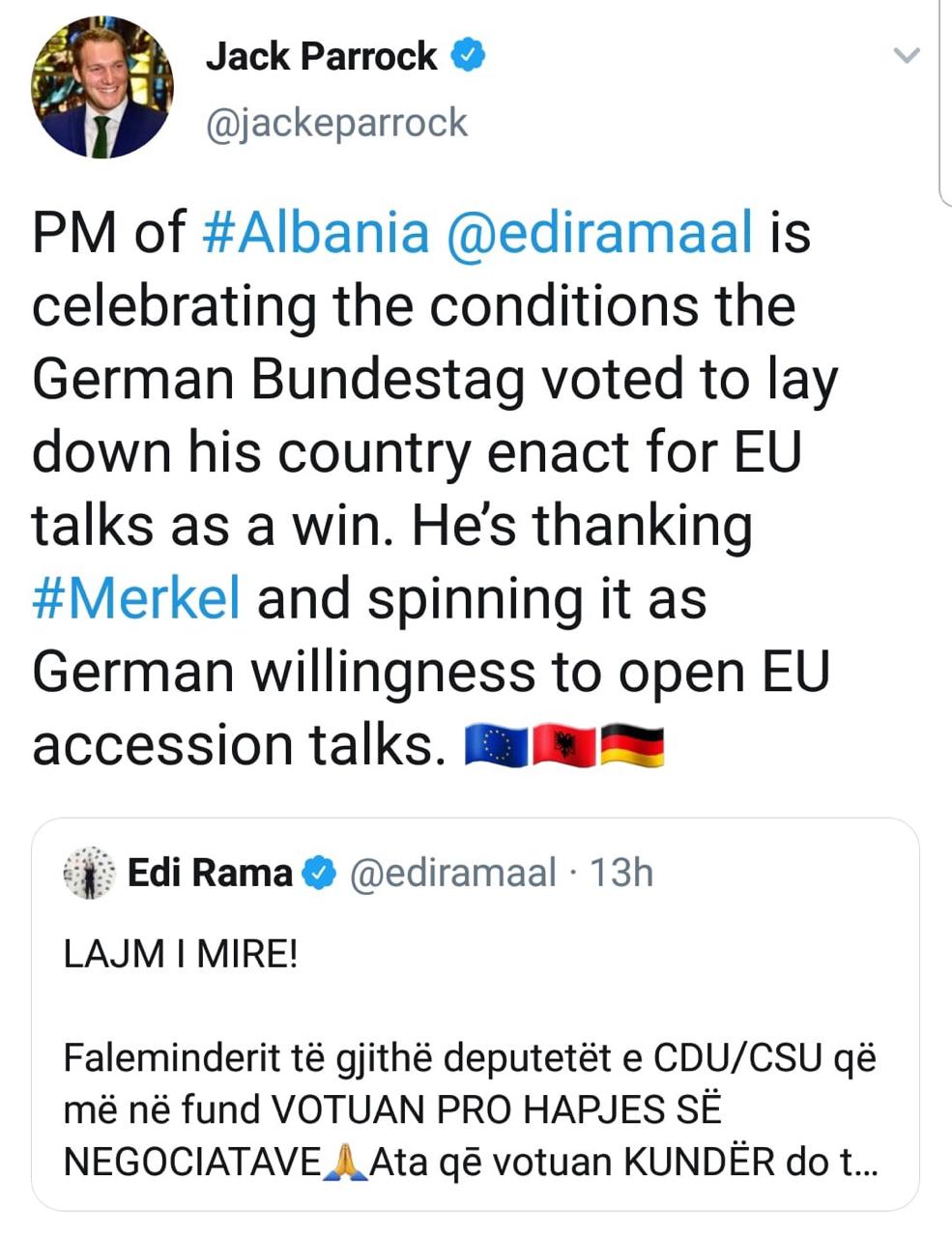Open the Edi Rama name in quoted tweet

coord(210,874)
